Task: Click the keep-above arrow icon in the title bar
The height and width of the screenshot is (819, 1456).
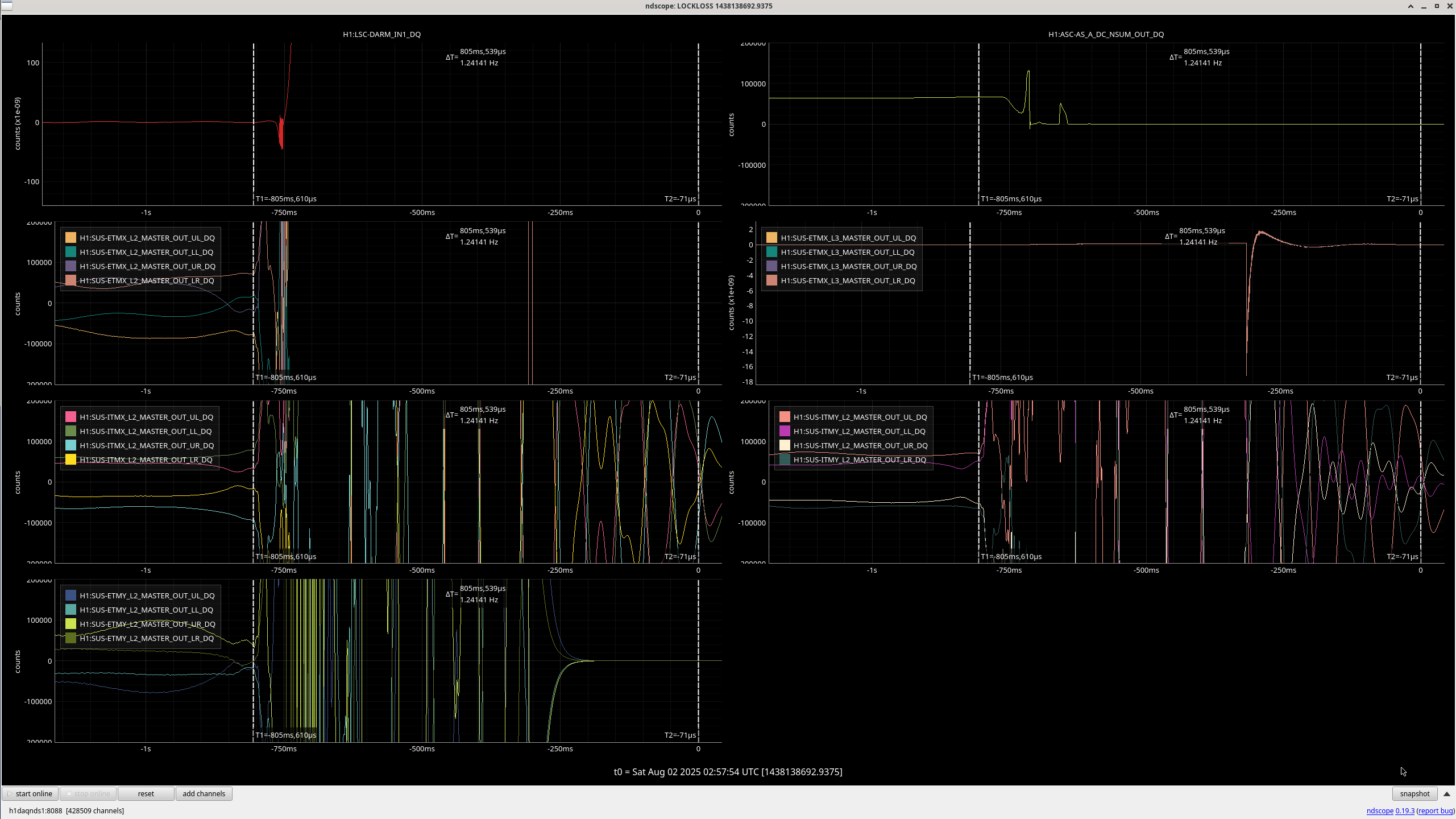Action: [1411, 6]
